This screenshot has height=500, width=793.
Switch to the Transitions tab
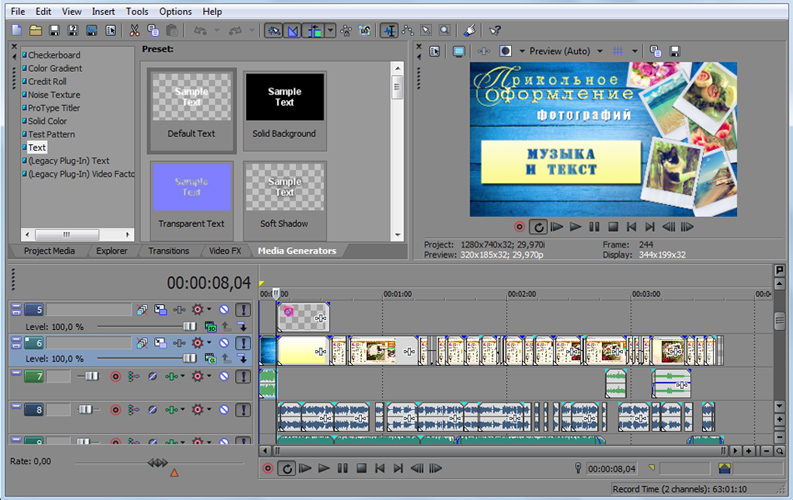tap(168, 251)
